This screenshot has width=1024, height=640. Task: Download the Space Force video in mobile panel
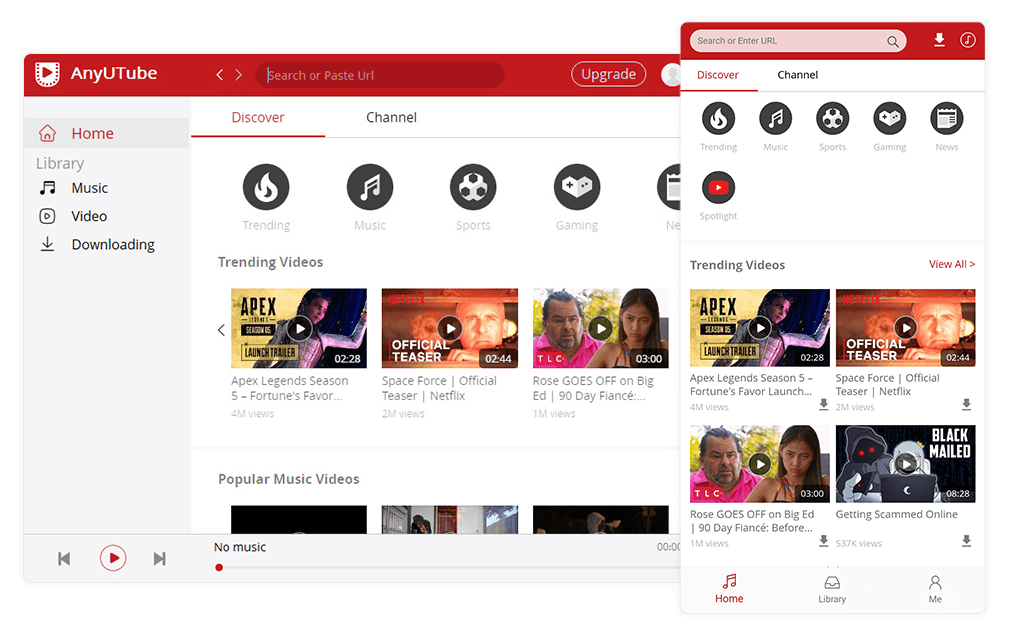pyautogui.click(x=967, y=405)
